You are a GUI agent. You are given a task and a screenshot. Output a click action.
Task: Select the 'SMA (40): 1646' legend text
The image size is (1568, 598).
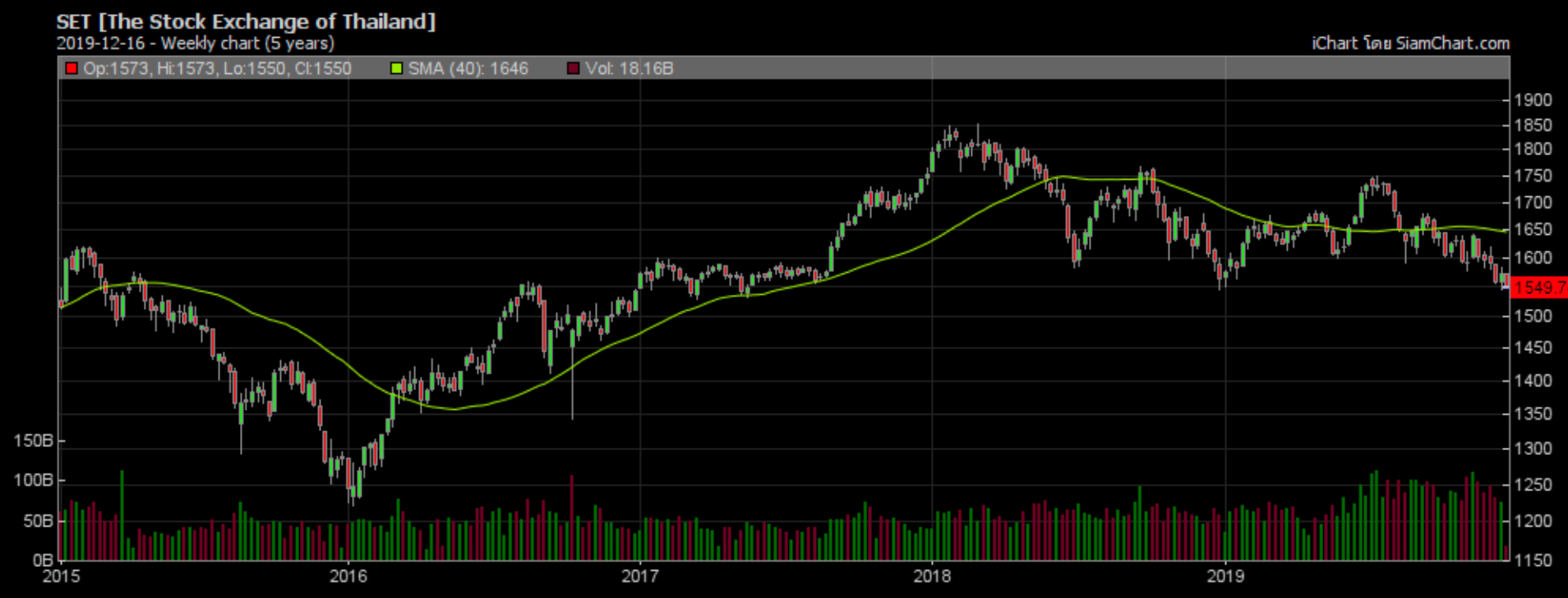(x=468, y=68)
